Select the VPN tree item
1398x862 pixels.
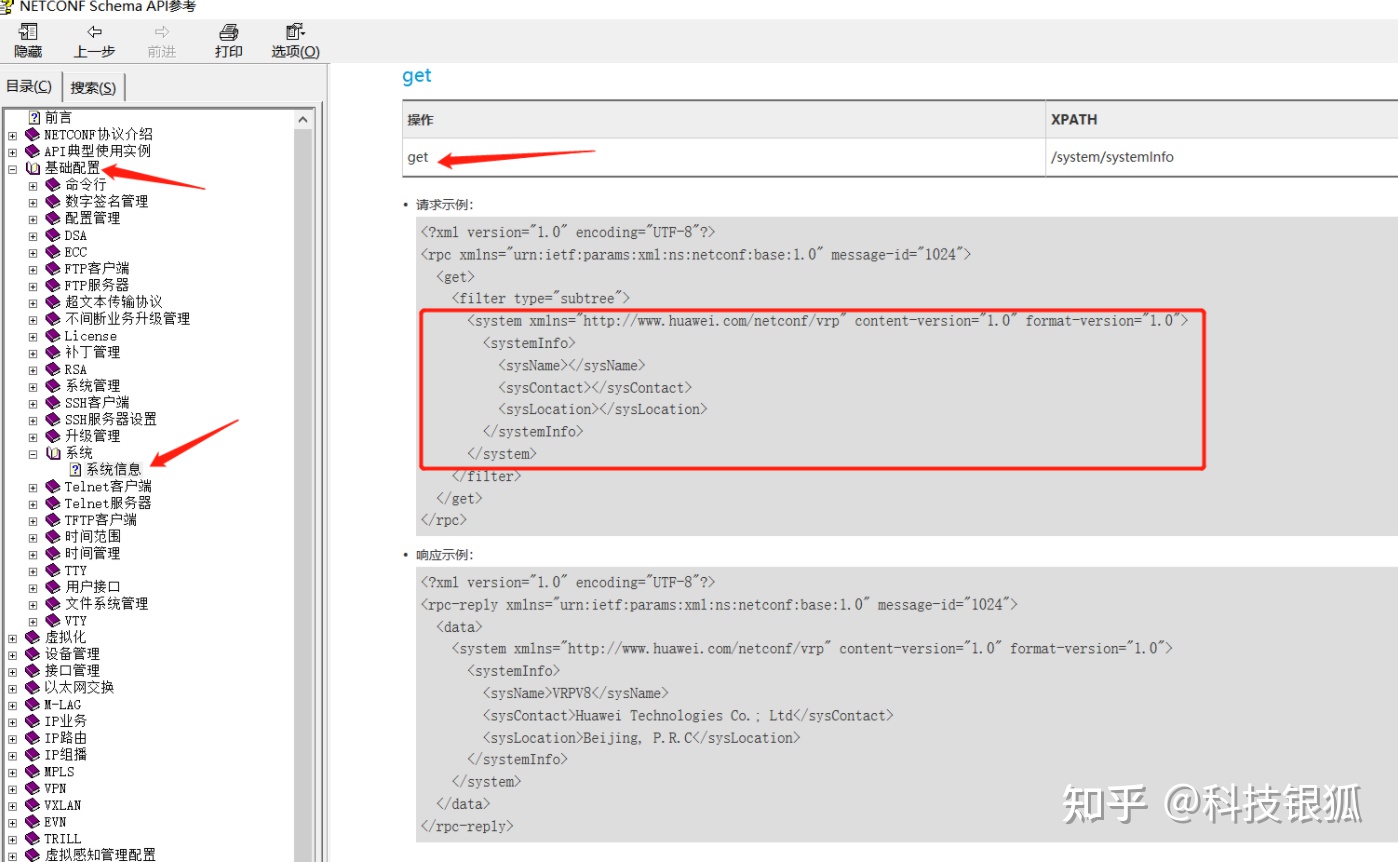[55, 789]
